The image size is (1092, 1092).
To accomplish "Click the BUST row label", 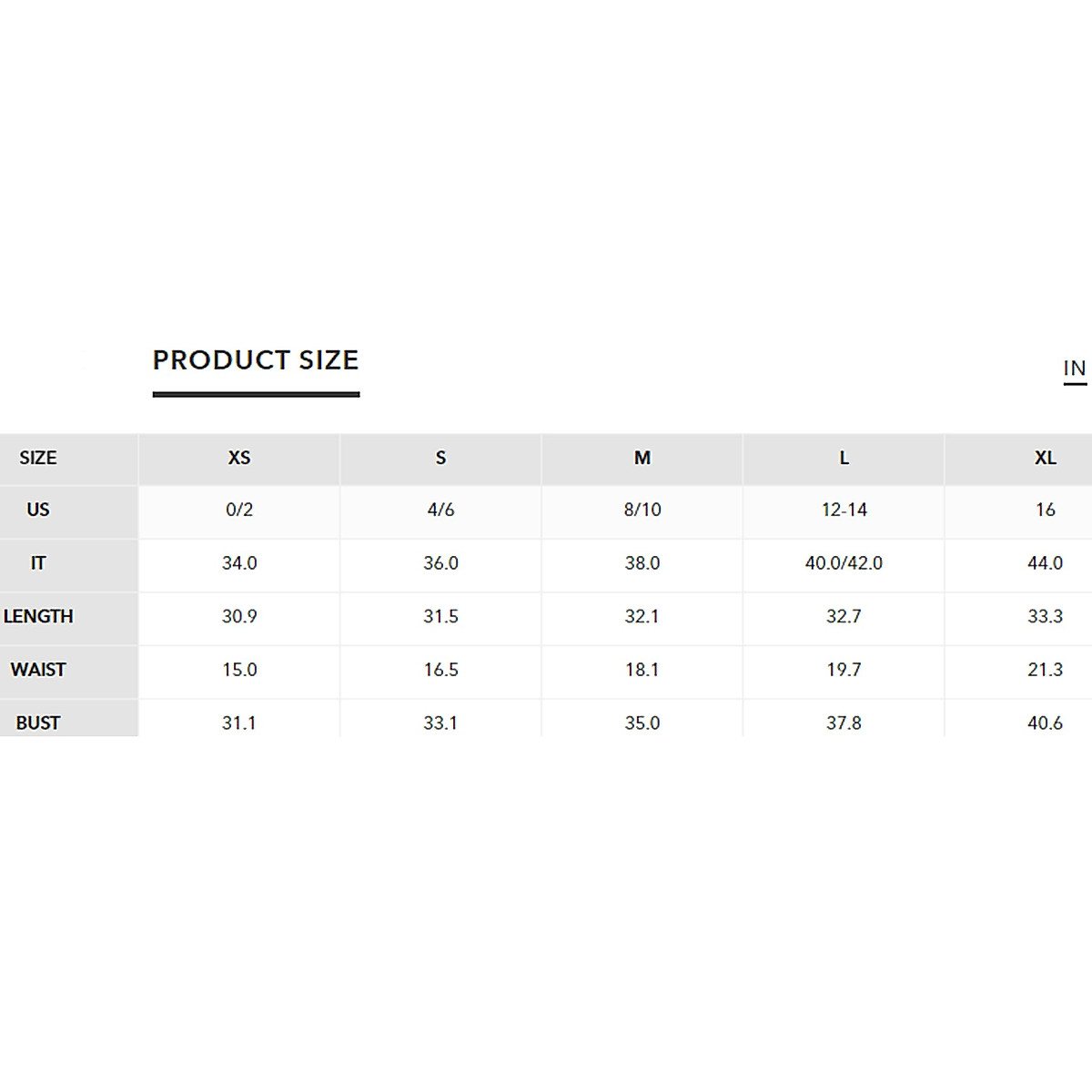I will (x=38, y=723).
